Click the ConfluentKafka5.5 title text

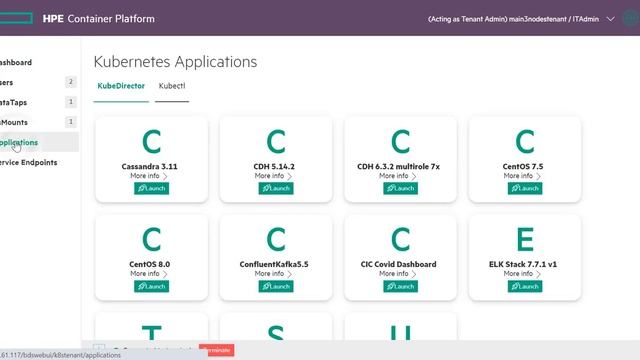274,264
